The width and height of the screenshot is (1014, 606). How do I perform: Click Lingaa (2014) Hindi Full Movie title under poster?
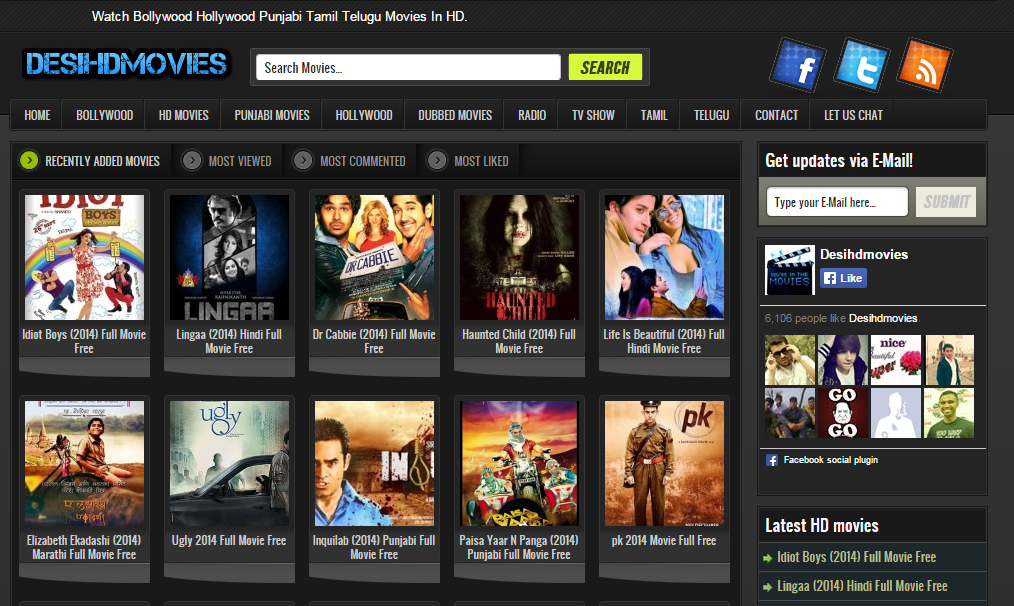coord(229,341)
